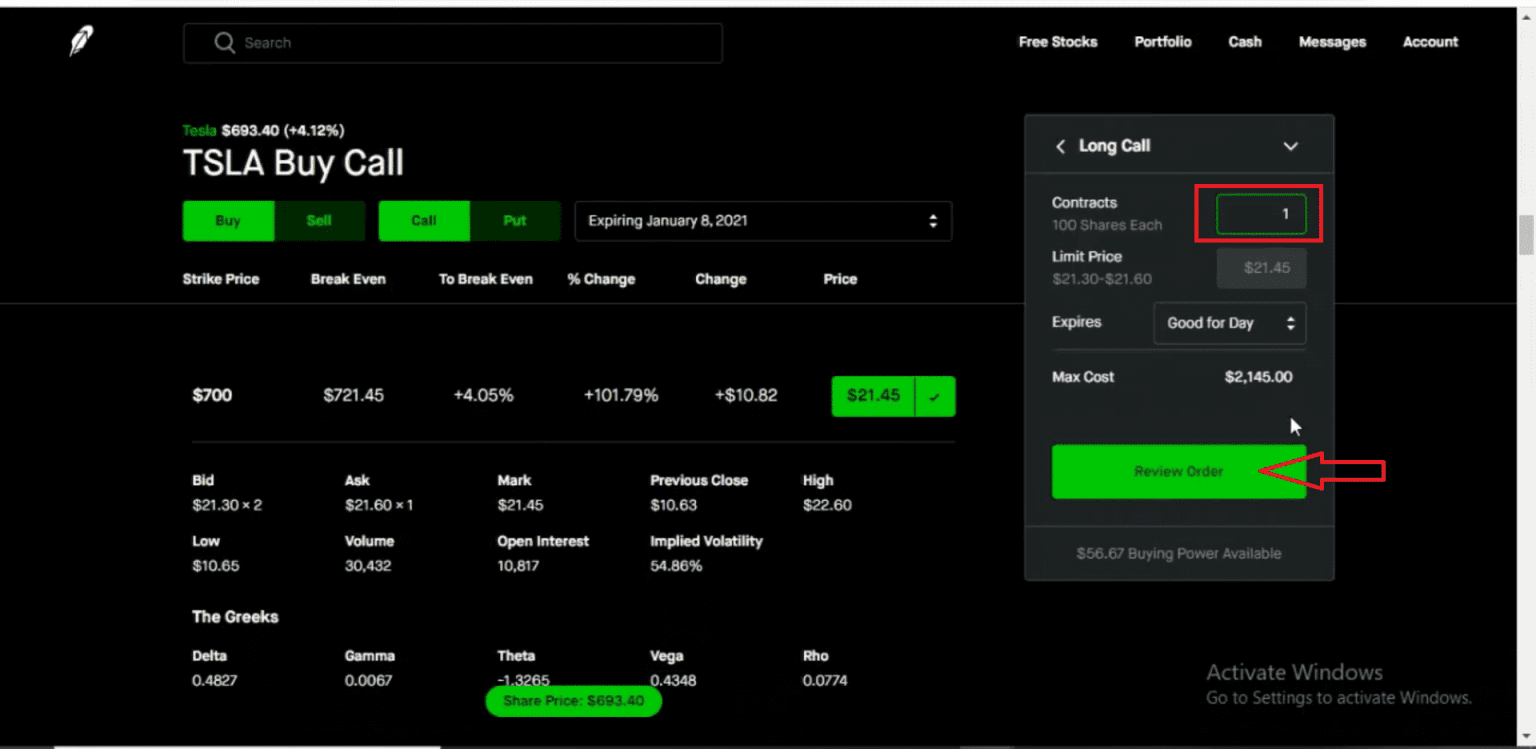Screen dimensions: 1536x749
Task: Click The Greeks section heading
Action: pos(235,617)
